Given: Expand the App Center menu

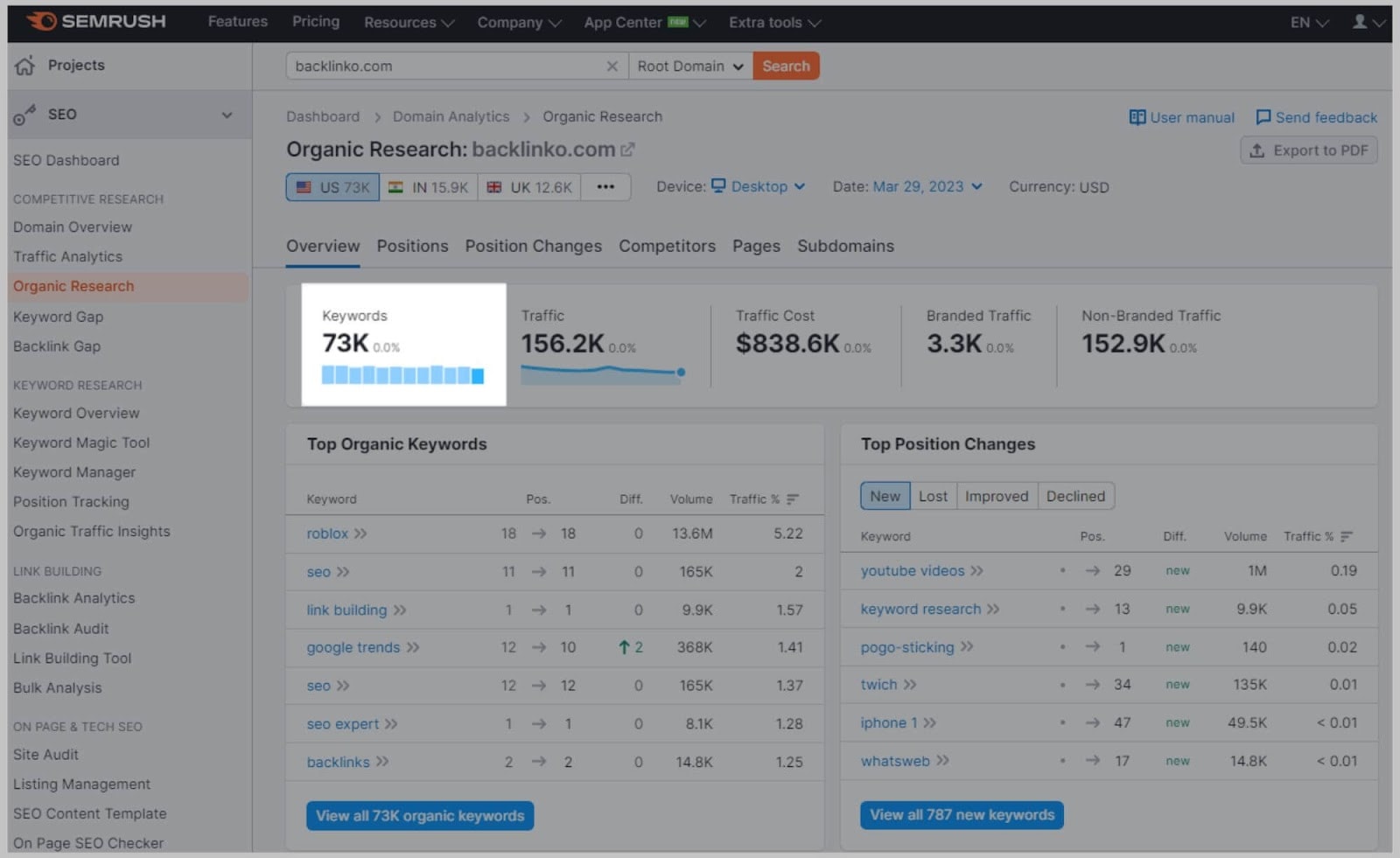Looking at the screenshot, I should click(x=645, y=23).
